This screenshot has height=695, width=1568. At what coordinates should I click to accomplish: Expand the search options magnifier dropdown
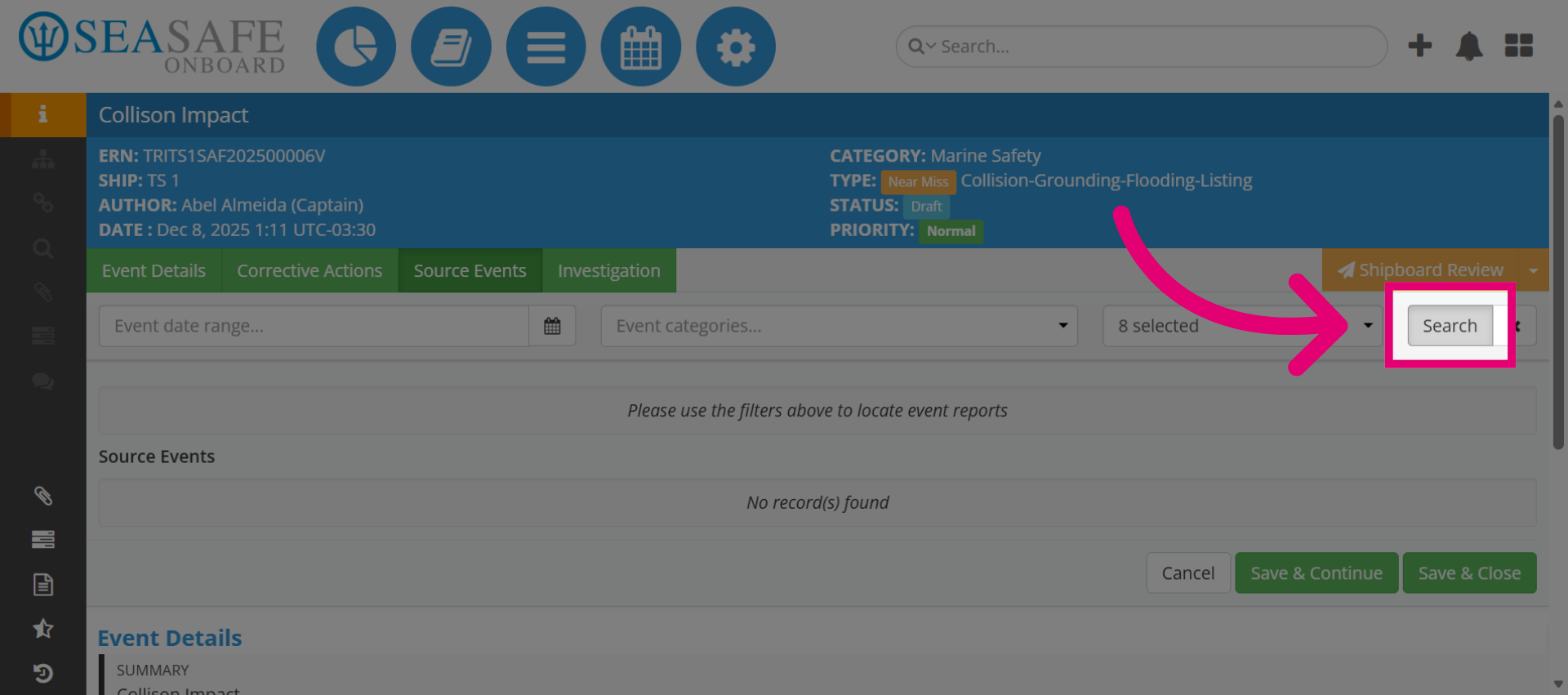[x=921, y=47]
